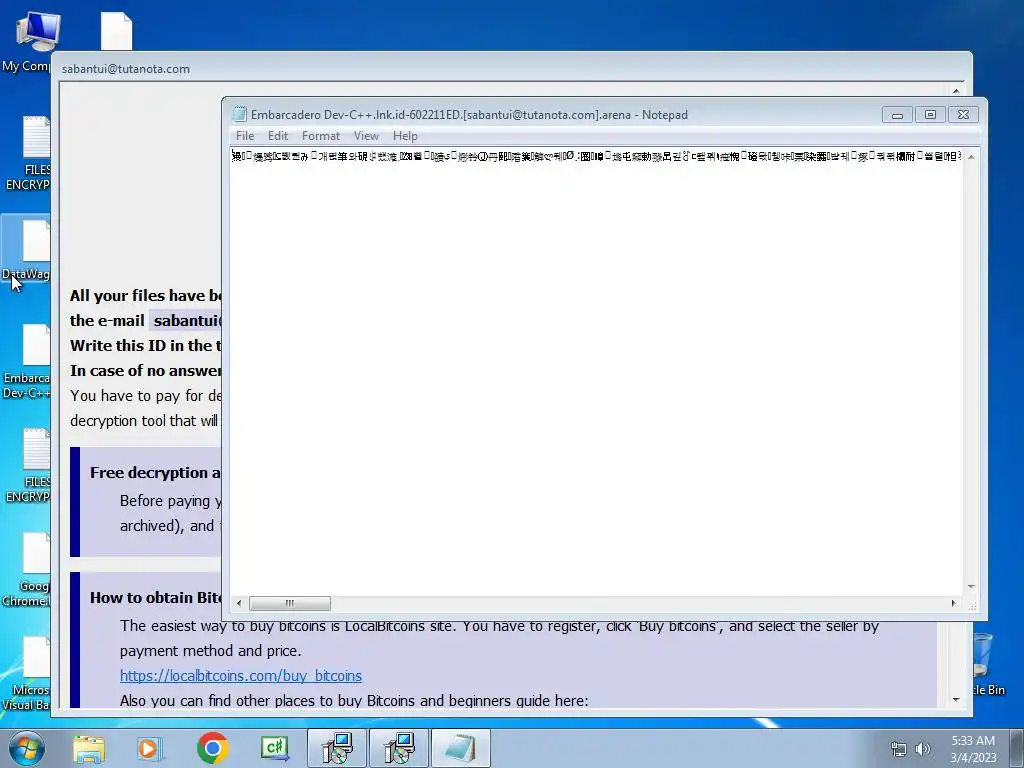Select the Embarcadero Dev-C++ desktop icon
1024x768 pixels.
(27, 361)
